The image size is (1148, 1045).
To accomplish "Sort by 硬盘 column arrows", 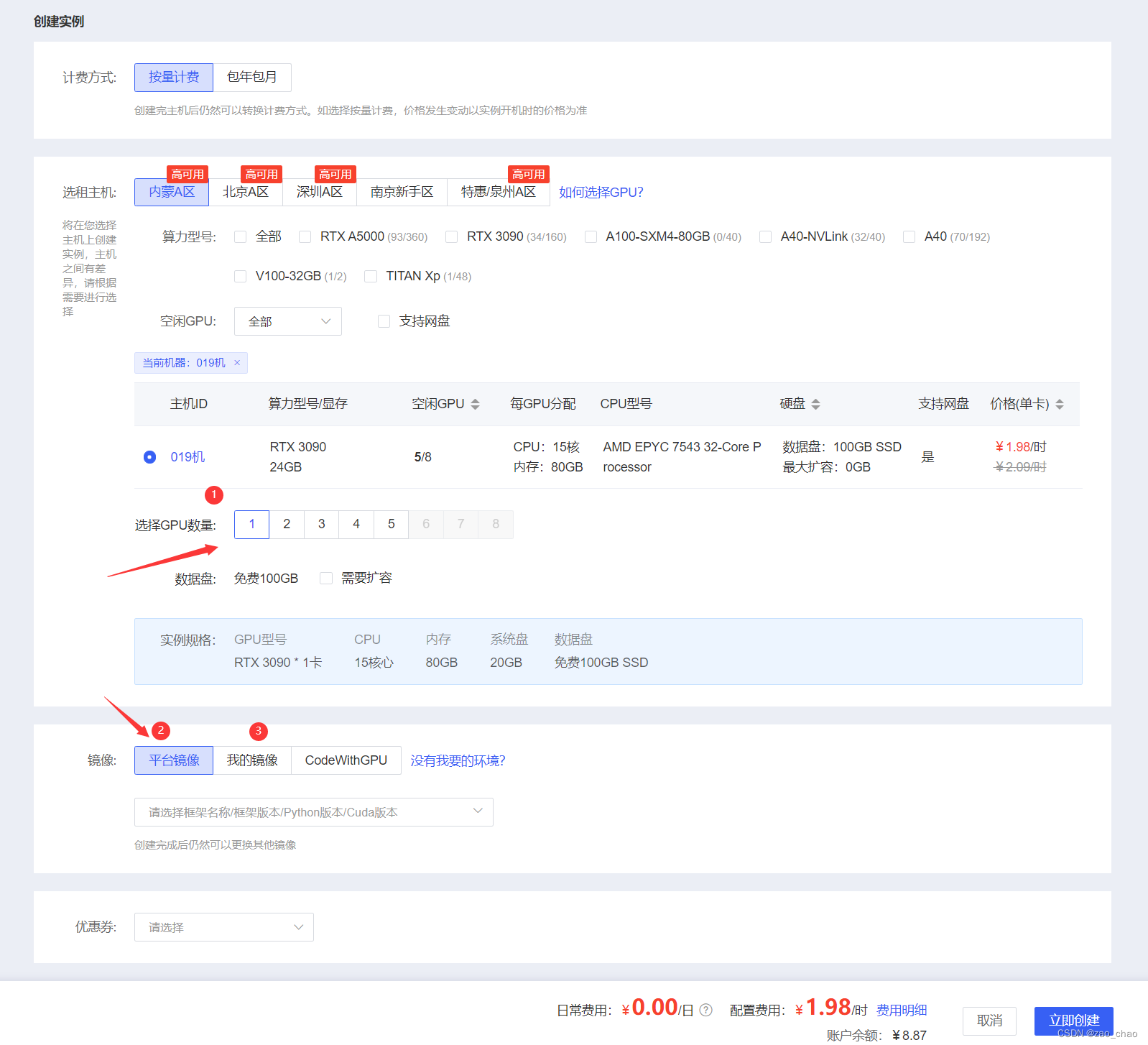I will click(815, 405).
